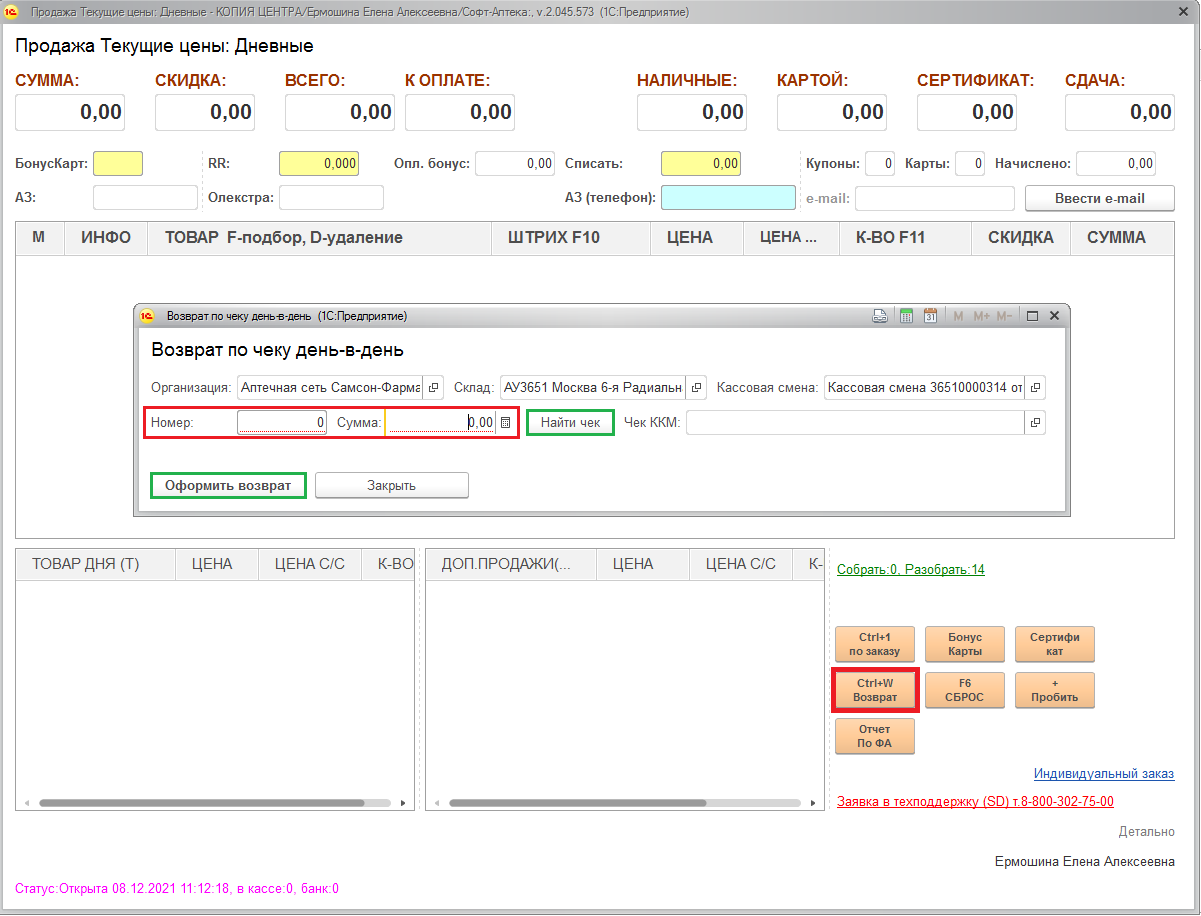This screenshot has width=1201, height=916.
Task: Click the F6 СБРОС button
Action: pyautogui.click(x=964, y=690)
